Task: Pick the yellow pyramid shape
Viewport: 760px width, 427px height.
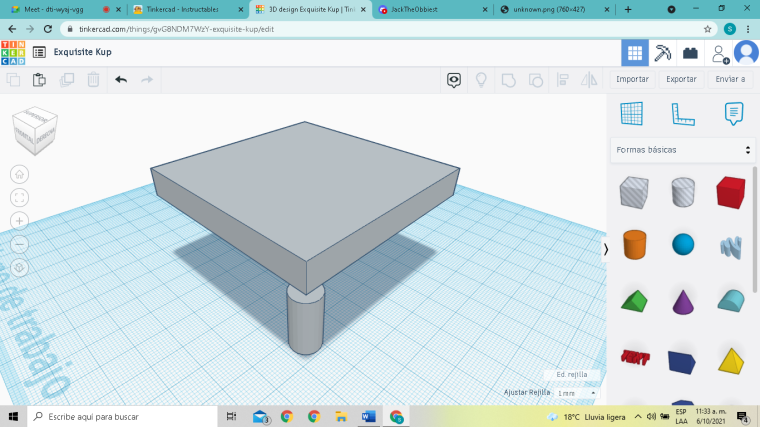Action: [731, 361]
